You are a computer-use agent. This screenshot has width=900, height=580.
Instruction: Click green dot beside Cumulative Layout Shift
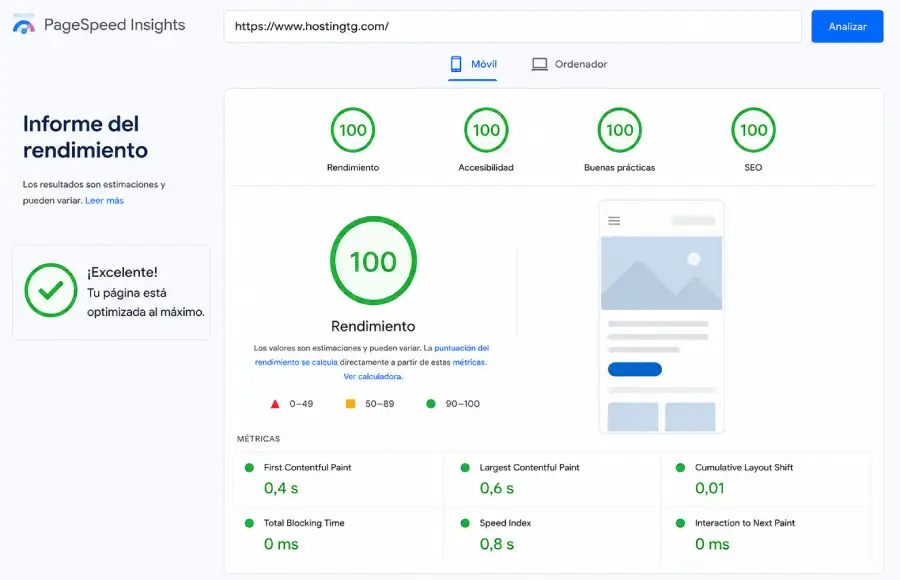coord(680,467)
